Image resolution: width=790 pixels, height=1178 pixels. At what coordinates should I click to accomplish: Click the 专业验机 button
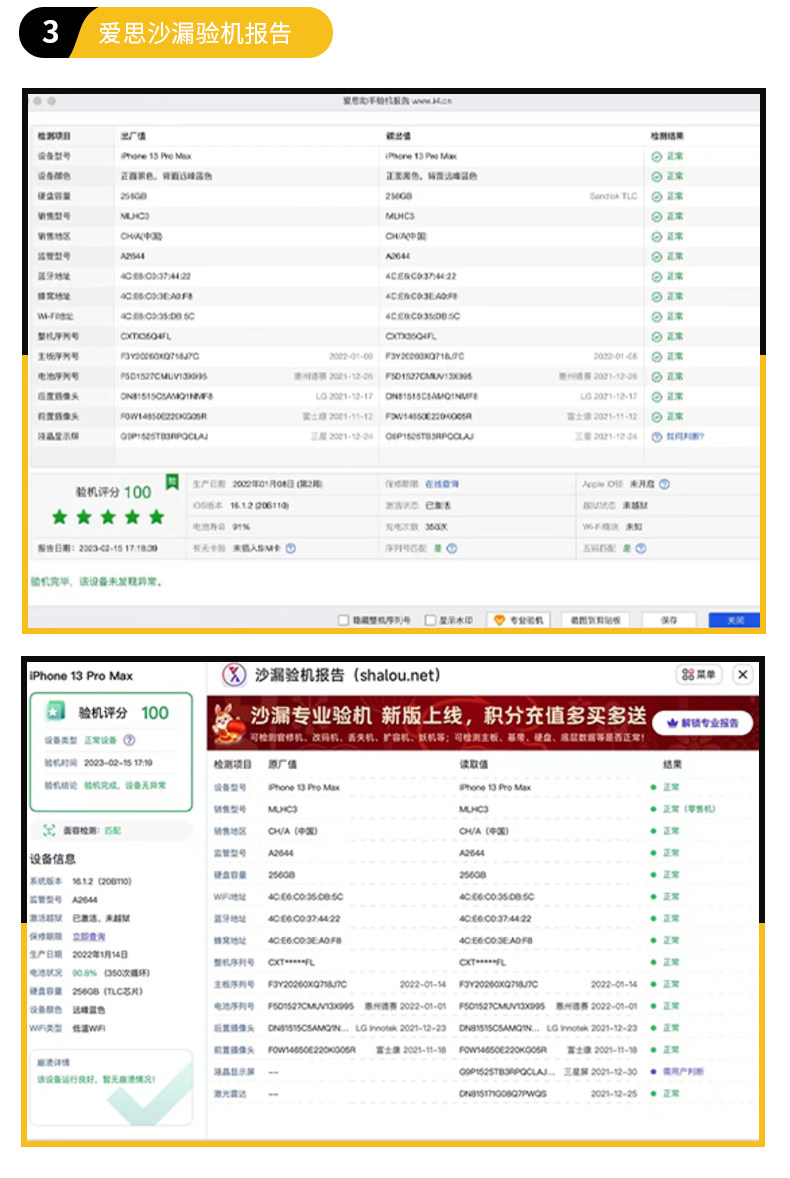tap(518, 620)
